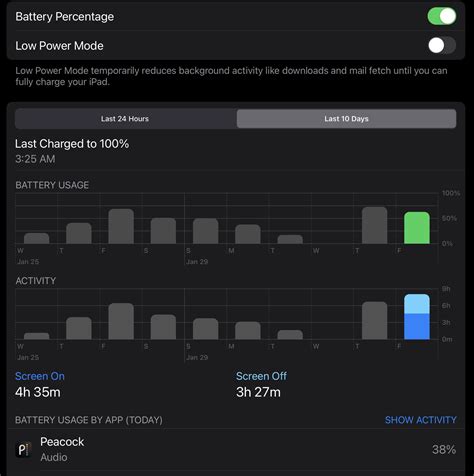Select Wednesday Jan 25 battery usage bar
This screenshot has height=476, width=474.
click(x=36, y=238)
